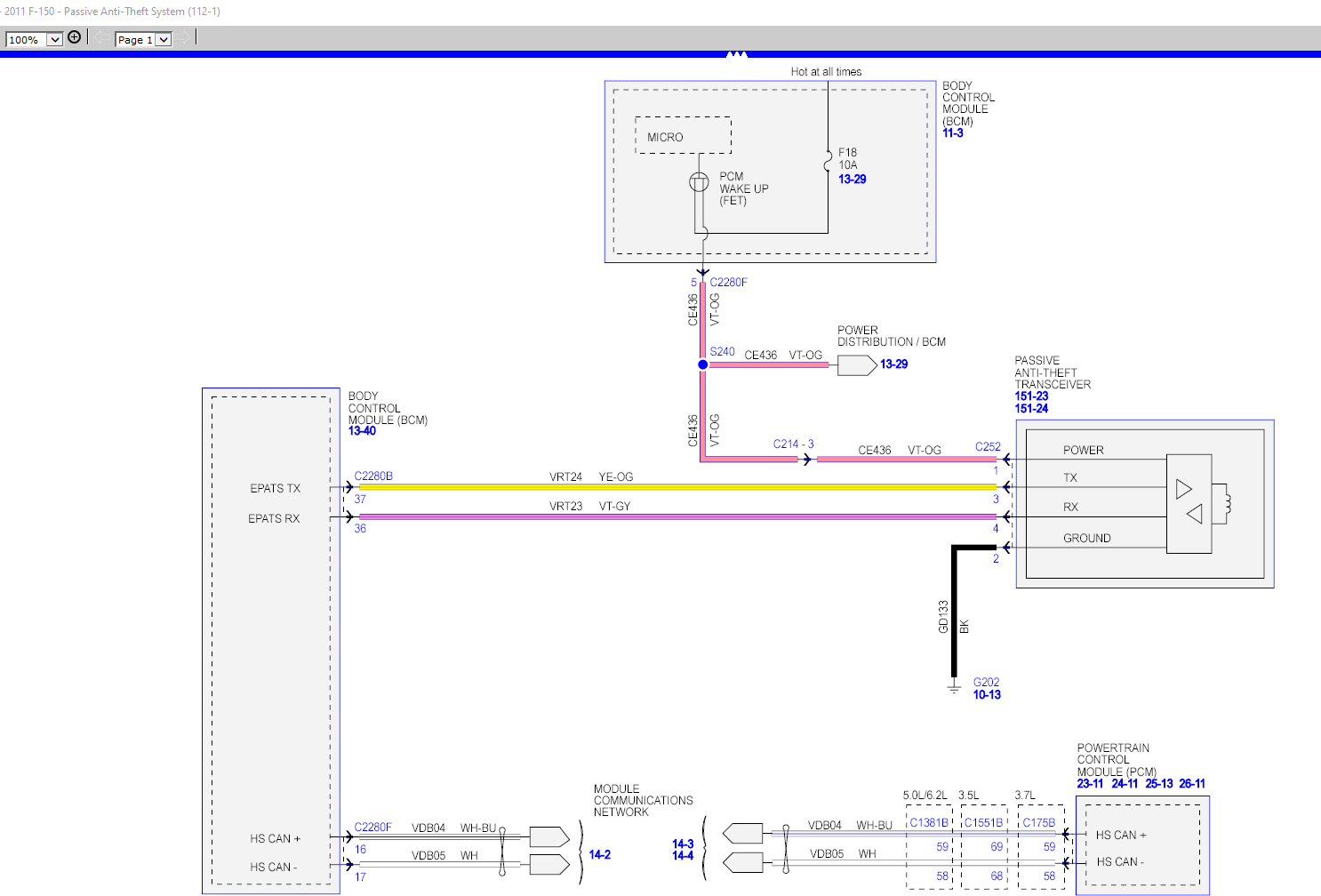Click the '3.7L' engine label
Viewport: 1321px width, 896px height.
[1025, 796]
